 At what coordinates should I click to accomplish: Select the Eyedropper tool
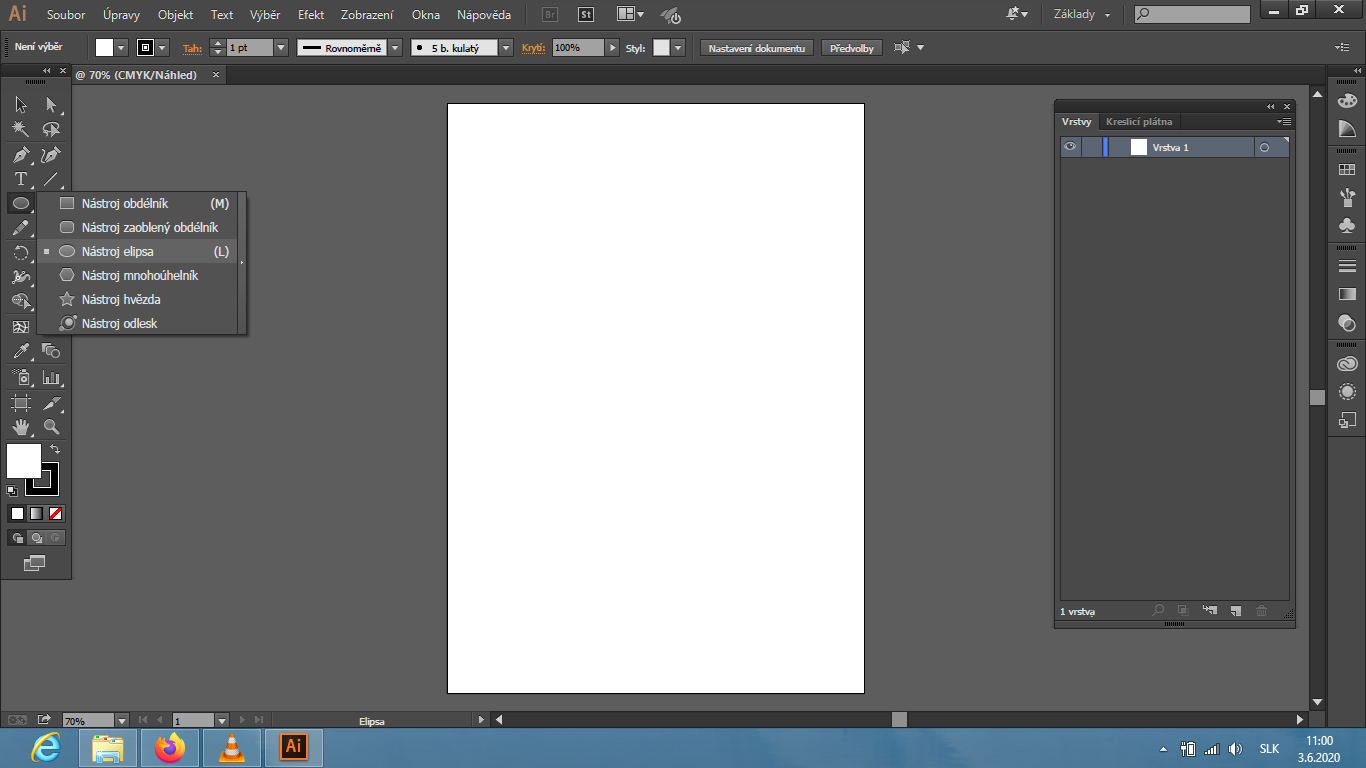[20, 351]
